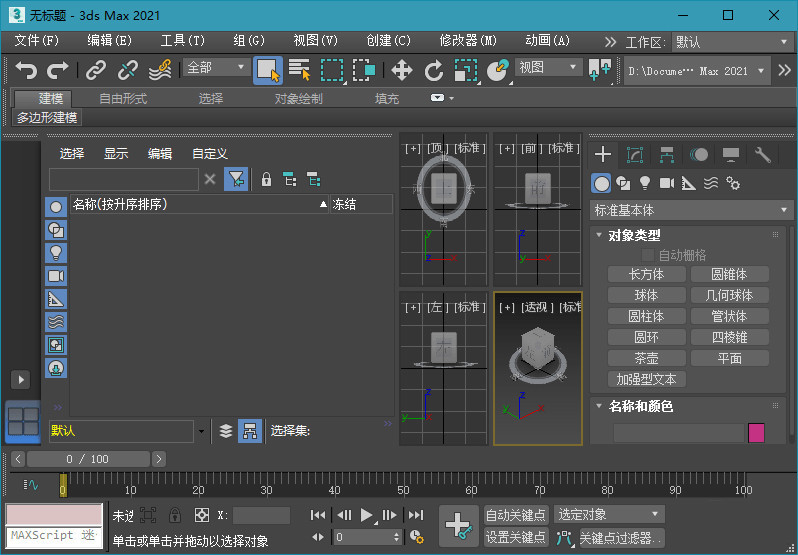Open the Motion panel tab
Screen dimensions: 798x555
[x=699, y=155]
